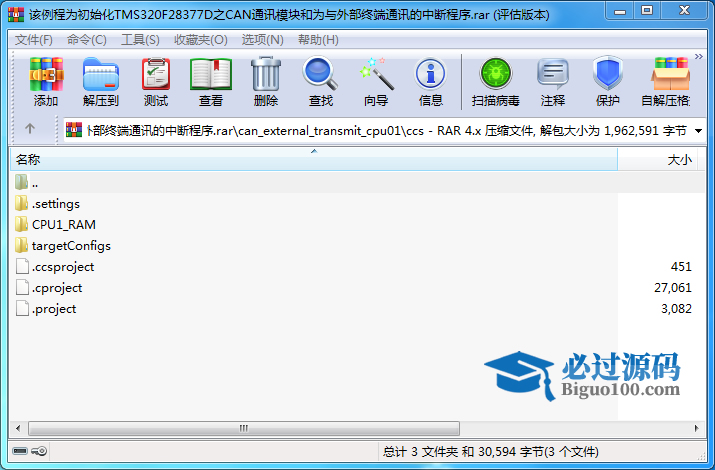715x470 pixels.
Task: Expand hidden toolbar items chevron
Action: (x=699, y=57)
